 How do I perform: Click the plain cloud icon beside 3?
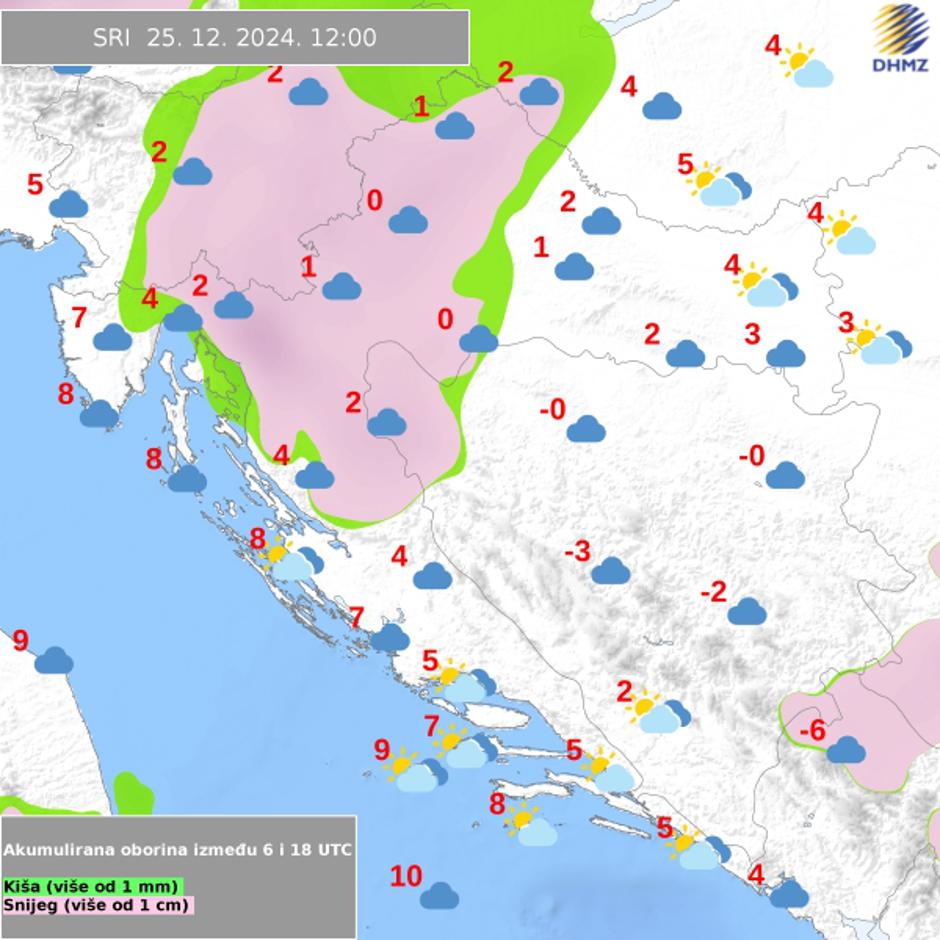click(x=785, y=354)
